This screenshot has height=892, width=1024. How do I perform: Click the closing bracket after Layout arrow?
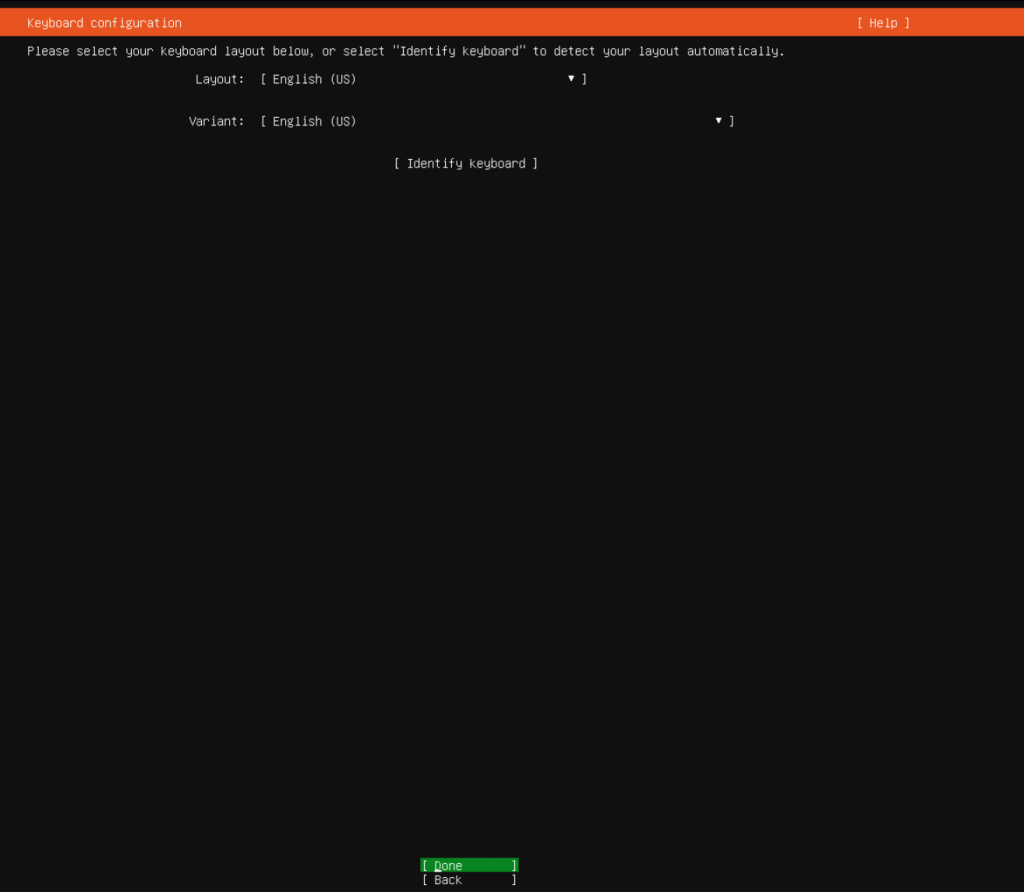coord(584,79)
